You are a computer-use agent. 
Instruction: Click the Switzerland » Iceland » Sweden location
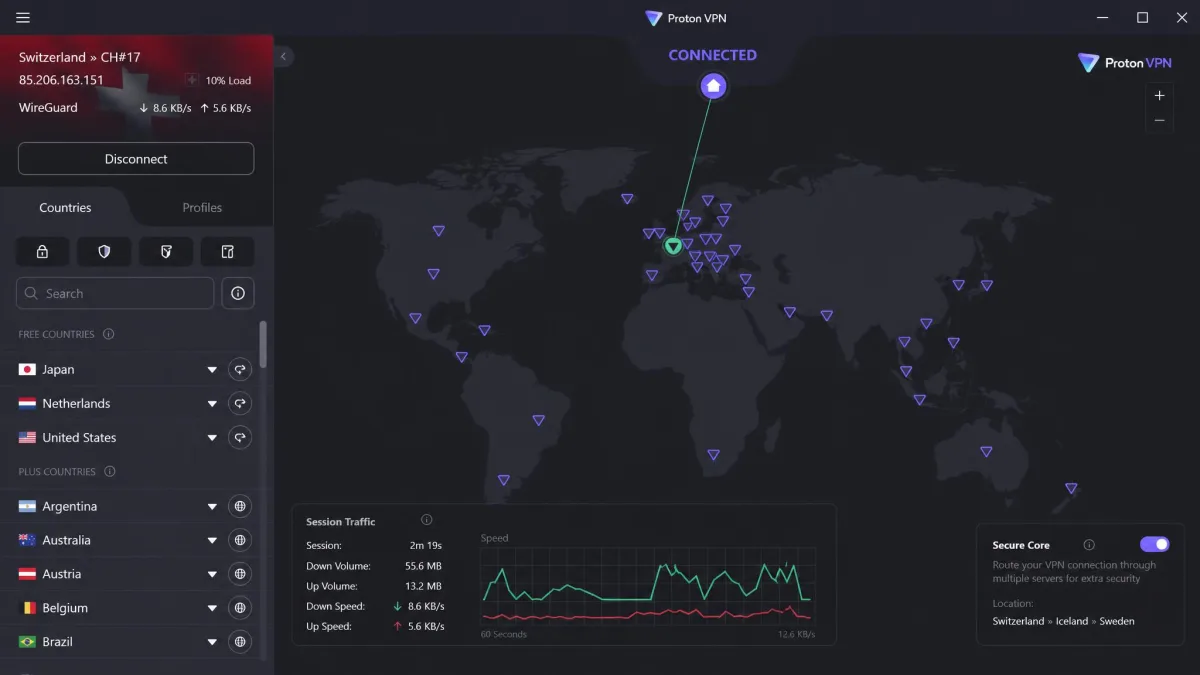click(x=1063, y=621)
